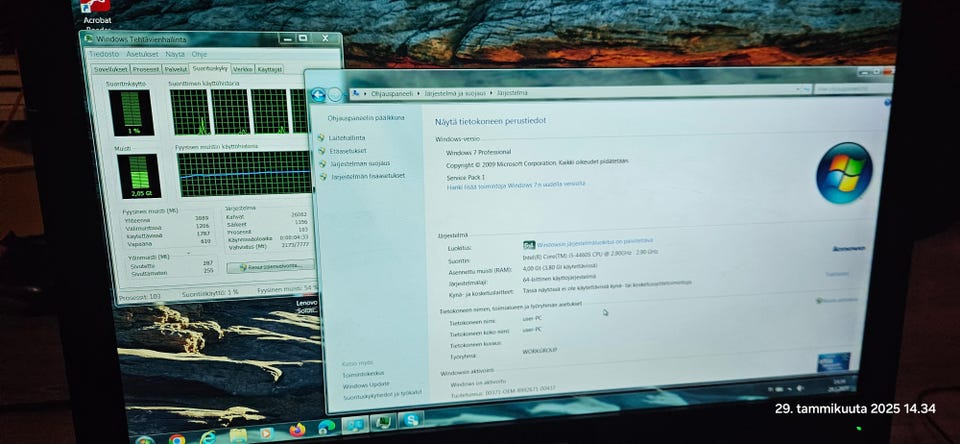The width and height of the screenshot is (960, 444).
Task: Click memory gauge showing 2,05 Gt
Action: (138, 176)
